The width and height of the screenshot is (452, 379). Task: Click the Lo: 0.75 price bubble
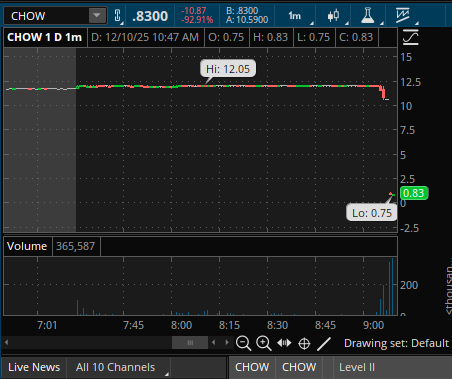(372, 213)
